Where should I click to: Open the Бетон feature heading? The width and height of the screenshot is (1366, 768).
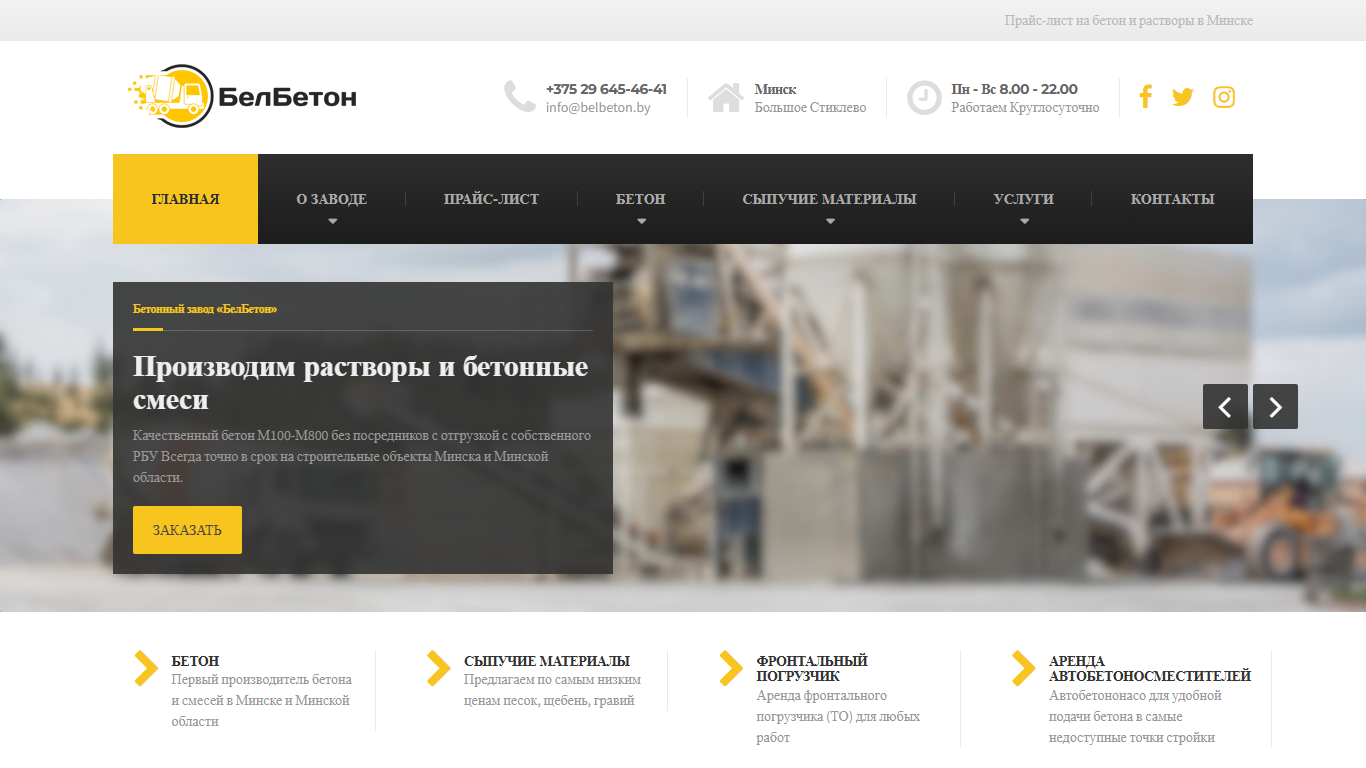pyautogui.click(x=195, y=661)
